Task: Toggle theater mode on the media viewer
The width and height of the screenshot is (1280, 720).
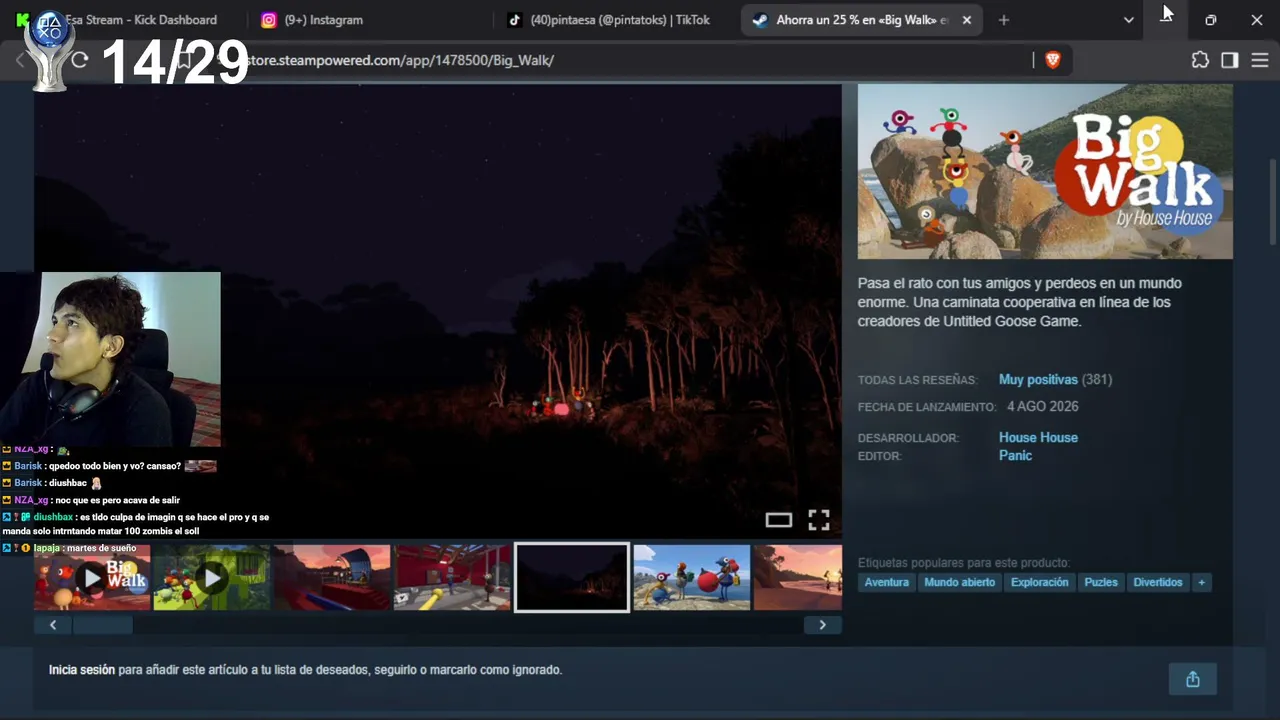Action: [779, 520]
